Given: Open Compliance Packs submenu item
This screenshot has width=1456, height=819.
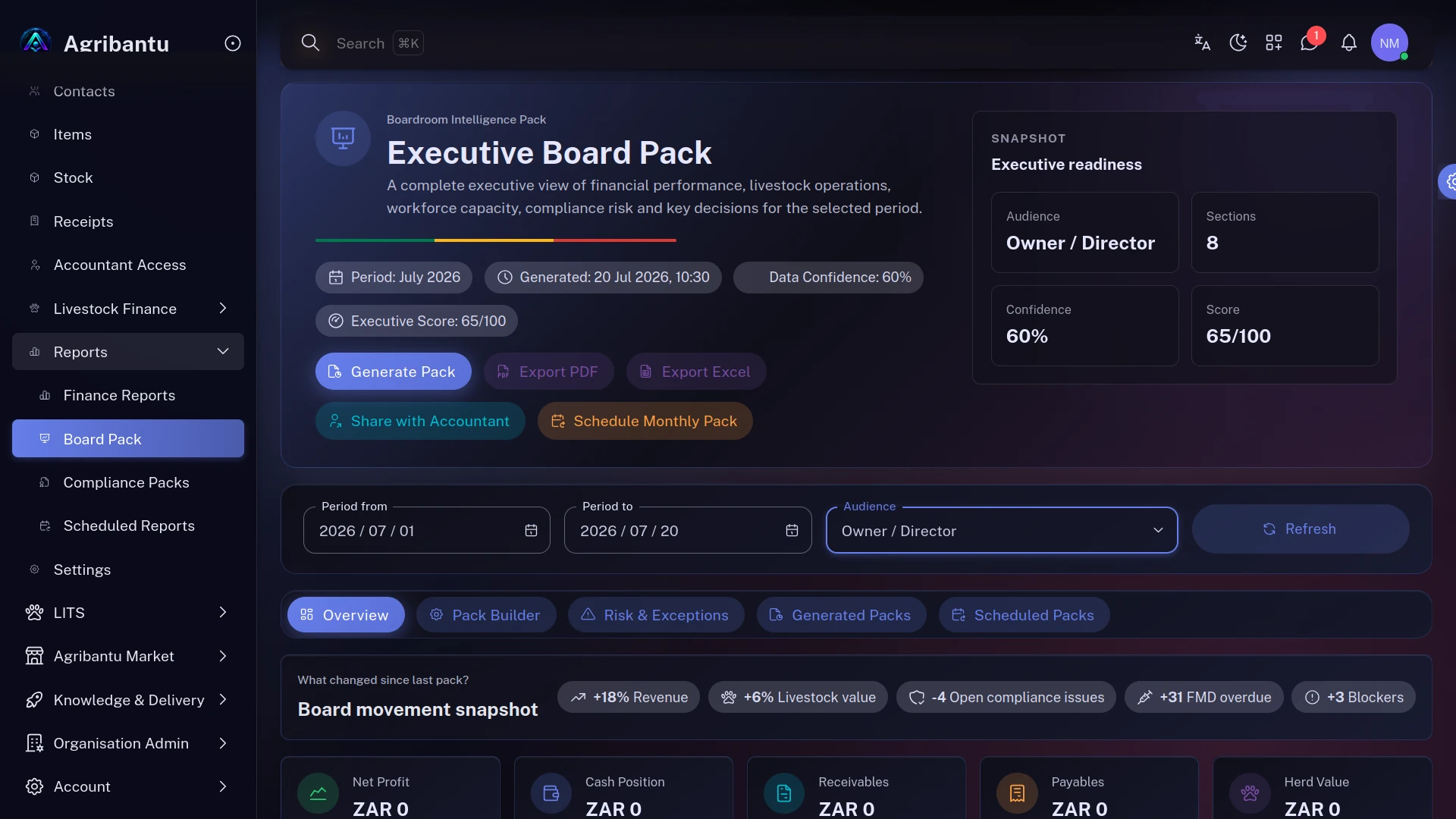Looking at the screenshot, I should [x=128, y=482].
